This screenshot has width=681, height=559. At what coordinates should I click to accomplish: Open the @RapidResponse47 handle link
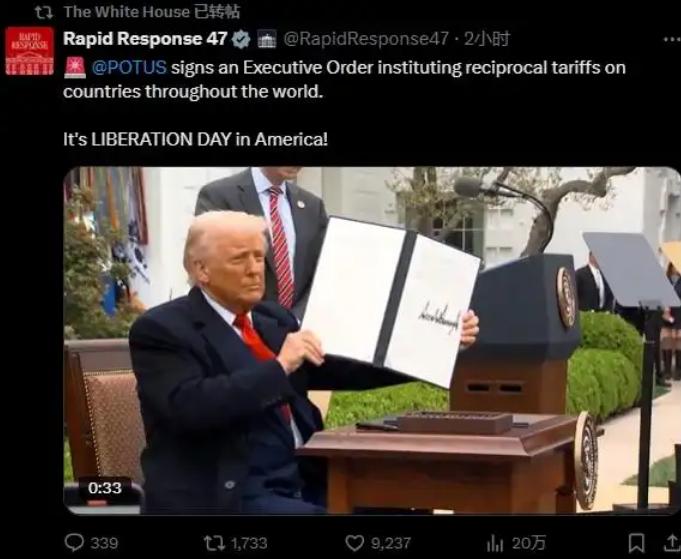tap(366, 39)
